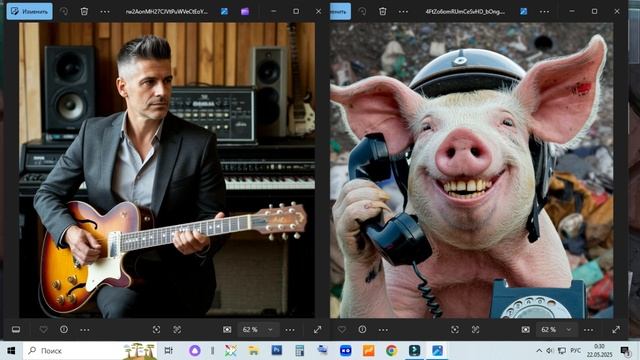Open the Windows Start menu
640x360 pixels.
coord(11,351)
